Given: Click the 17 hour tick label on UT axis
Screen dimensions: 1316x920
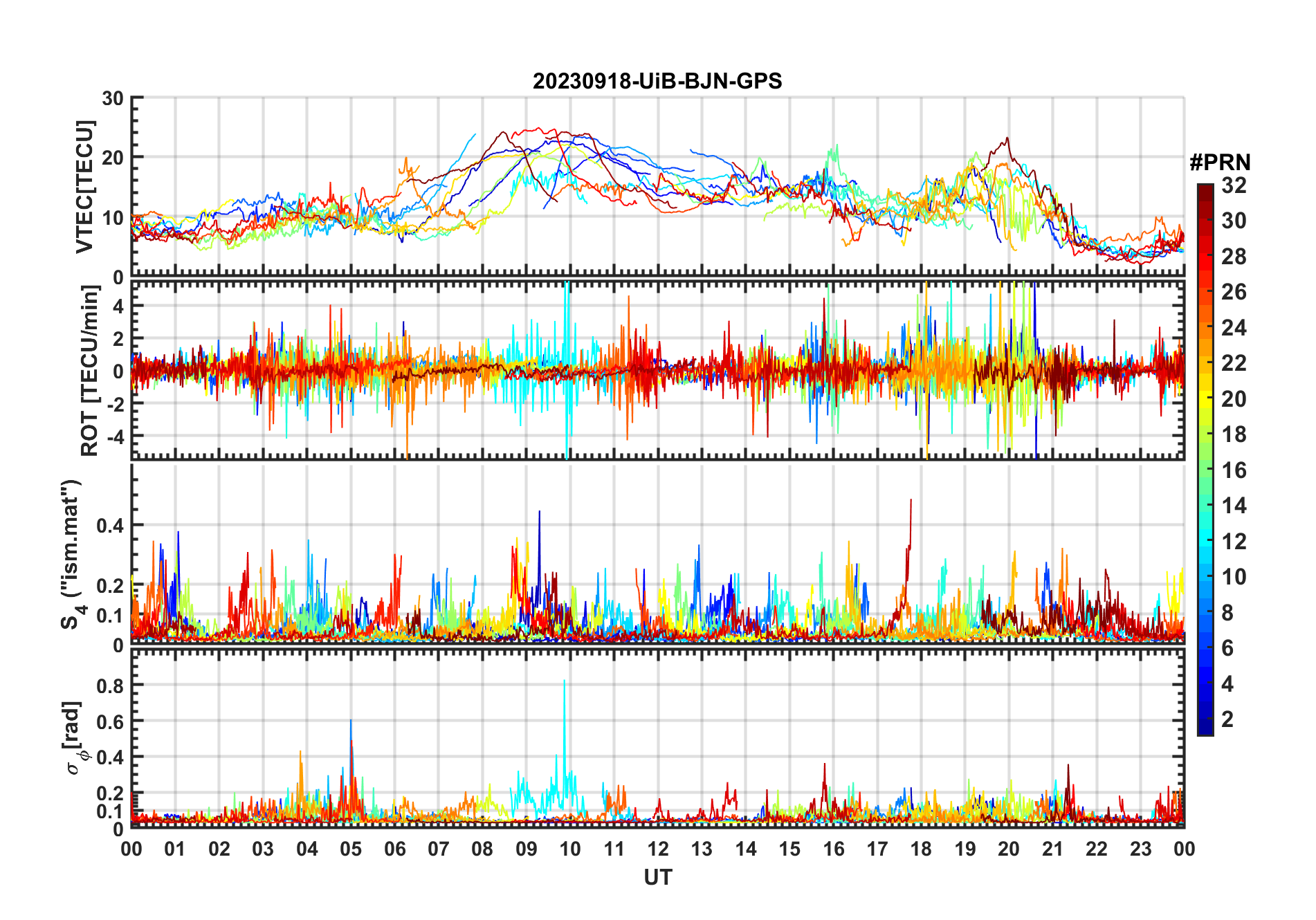Looking at the screenshot, I should click(877, 849).
